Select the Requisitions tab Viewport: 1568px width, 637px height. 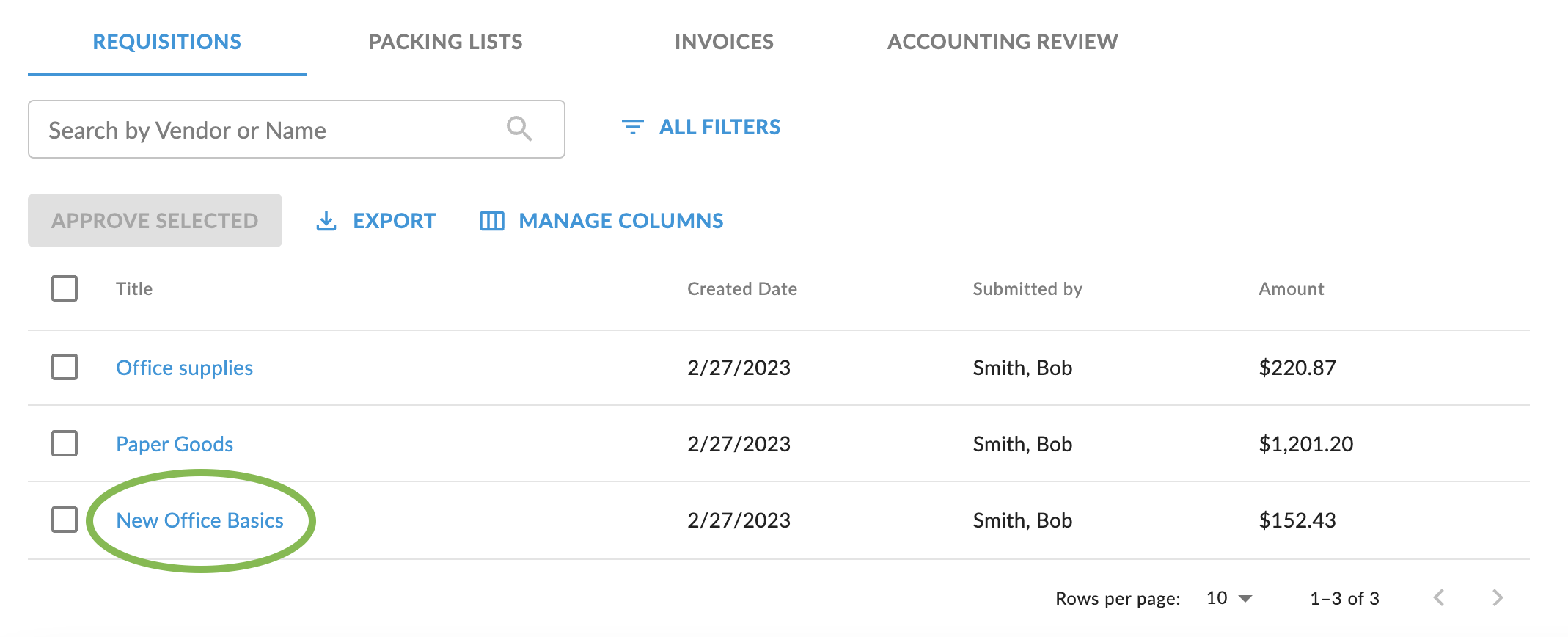click(167, 42)
